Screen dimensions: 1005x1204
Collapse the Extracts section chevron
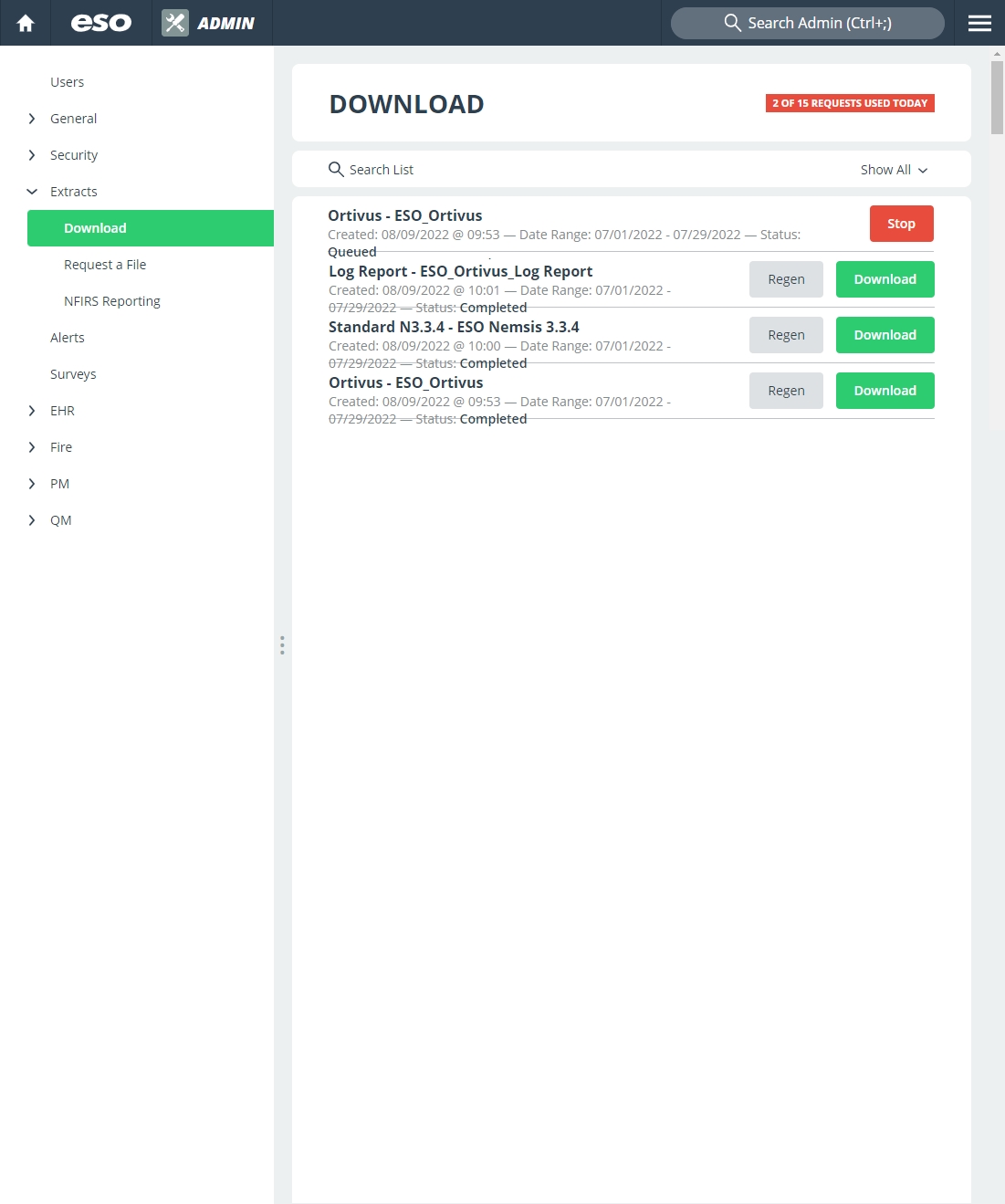32,192
